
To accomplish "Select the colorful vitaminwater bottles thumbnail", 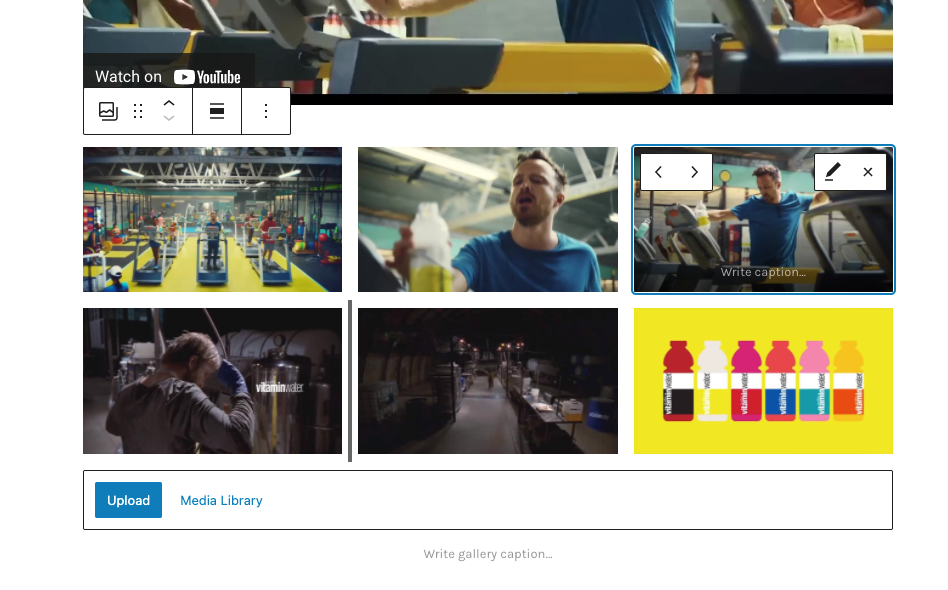I will pyautogui.click(x=763, y=381).
